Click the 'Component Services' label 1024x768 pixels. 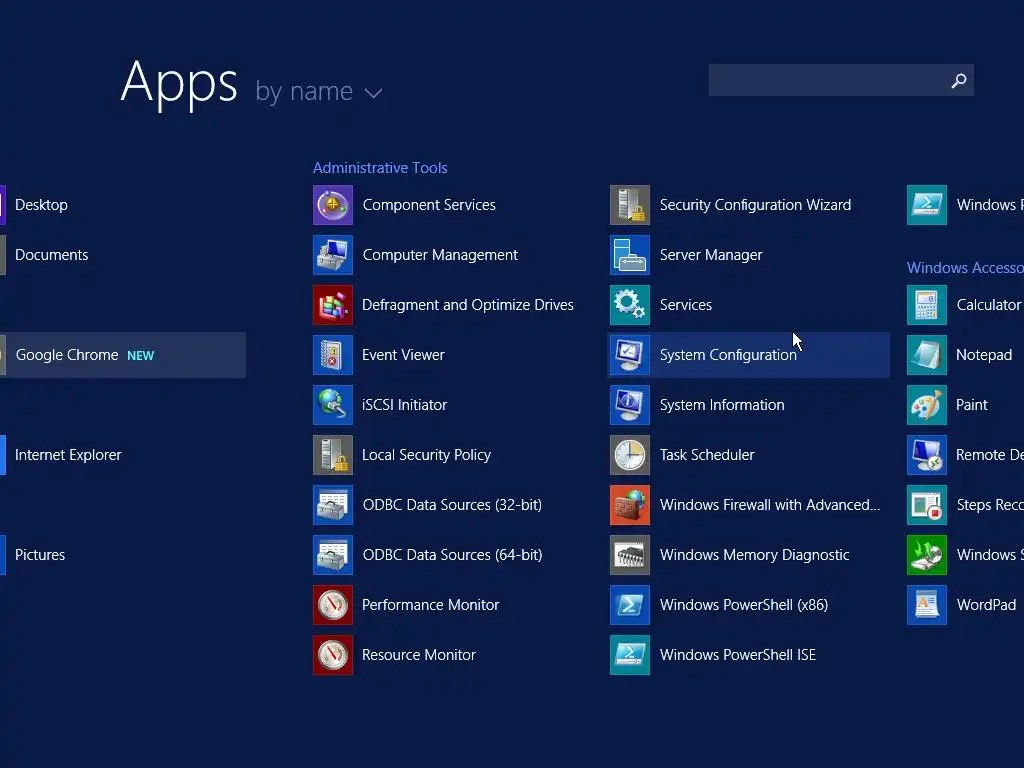pyautogui.click(x=429, y=205)
